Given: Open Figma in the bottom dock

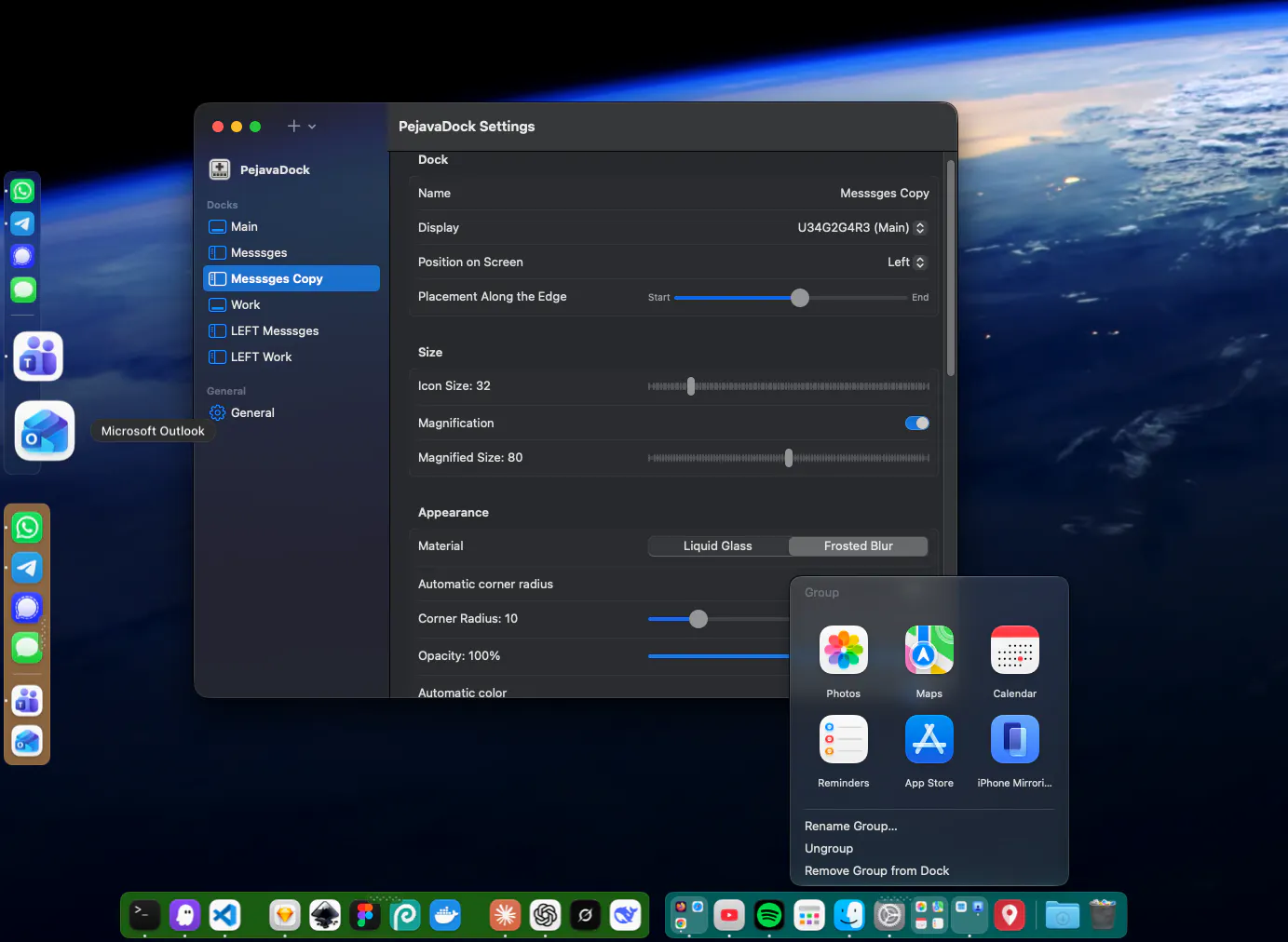Looking at the screenshot, I should click(x=365, y=916).
